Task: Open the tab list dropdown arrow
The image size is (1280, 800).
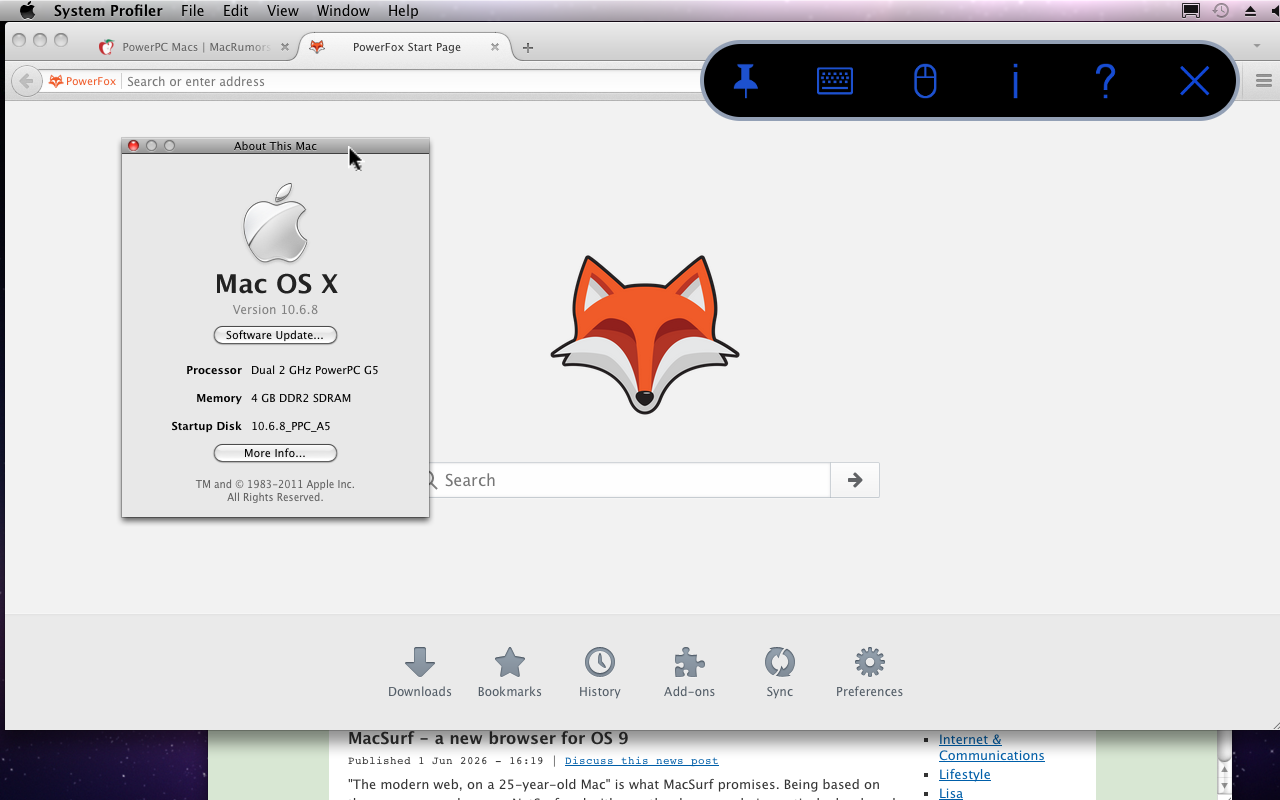Action: pyautogui.click(x=1257, y=46)
